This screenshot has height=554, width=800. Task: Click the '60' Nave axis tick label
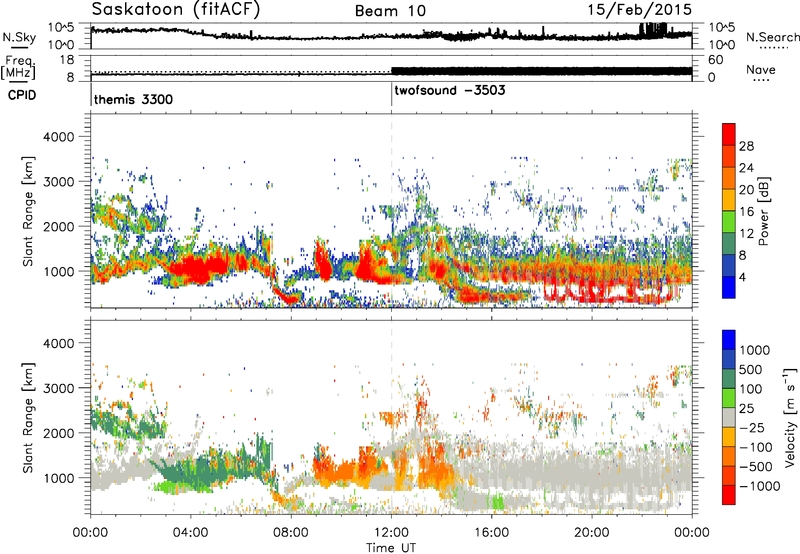click(x=716, y=60)
